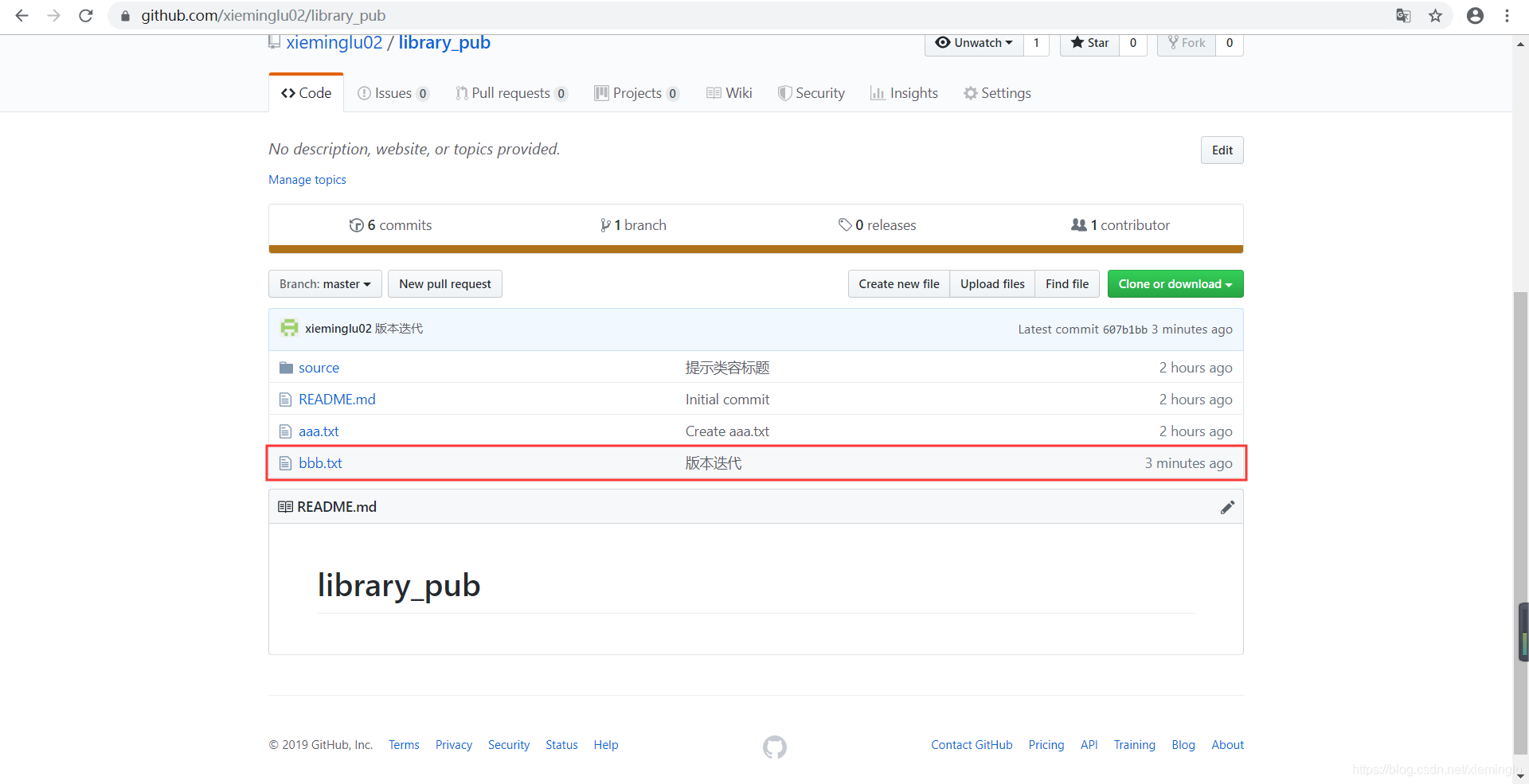Open the 1 contributor link
1529x784 pixels.
pos(1120,225)
